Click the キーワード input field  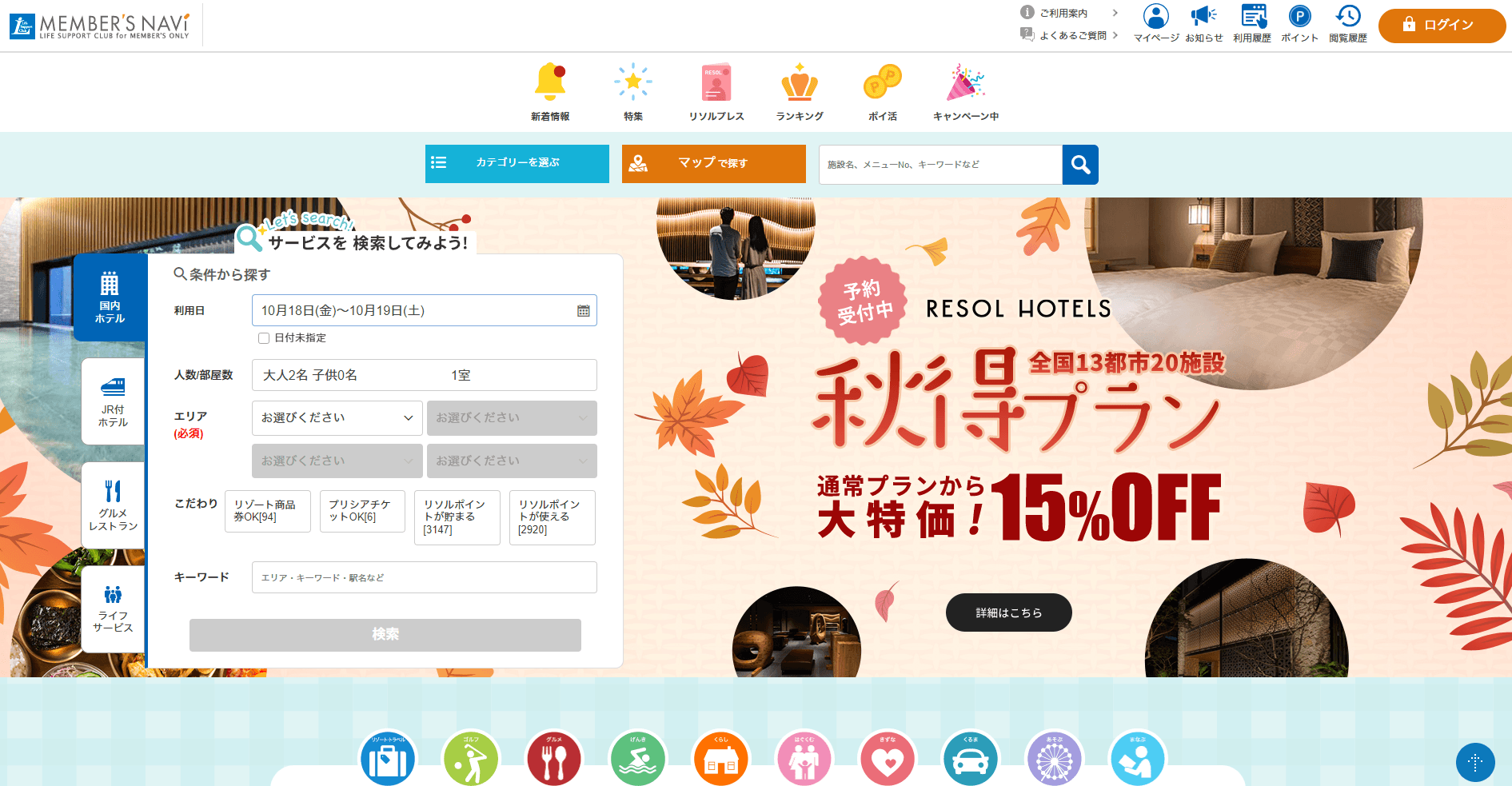click(425, 577)
